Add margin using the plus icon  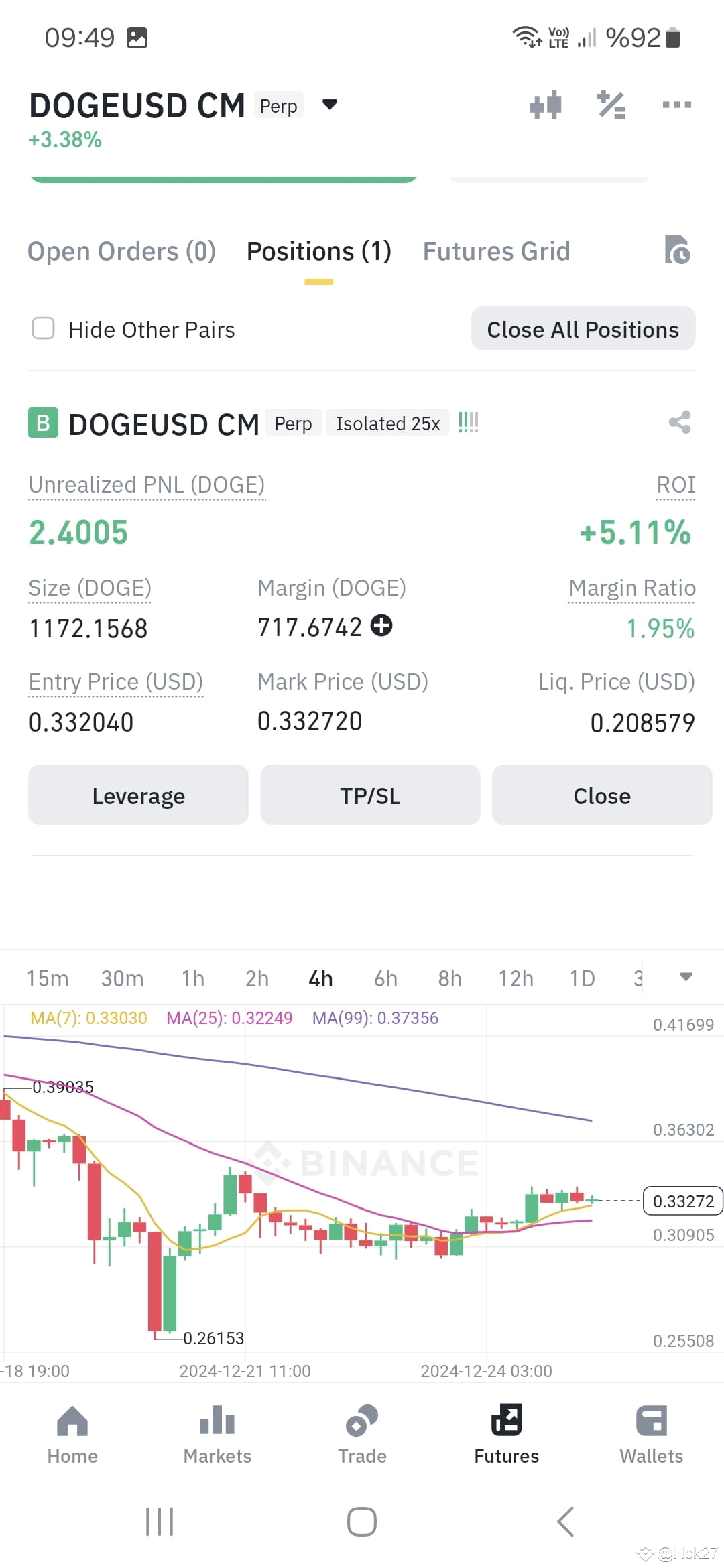[381, 625]
